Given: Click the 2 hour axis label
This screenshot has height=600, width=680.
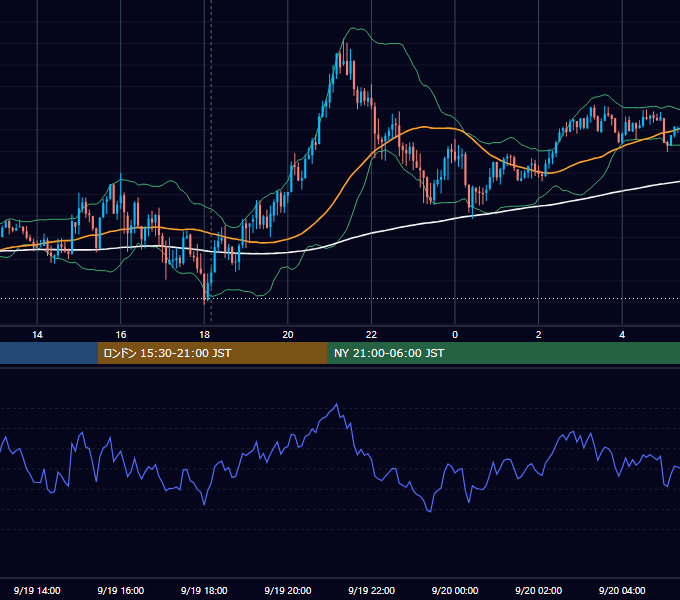Looking at the screenshot, I should point(539,335).
